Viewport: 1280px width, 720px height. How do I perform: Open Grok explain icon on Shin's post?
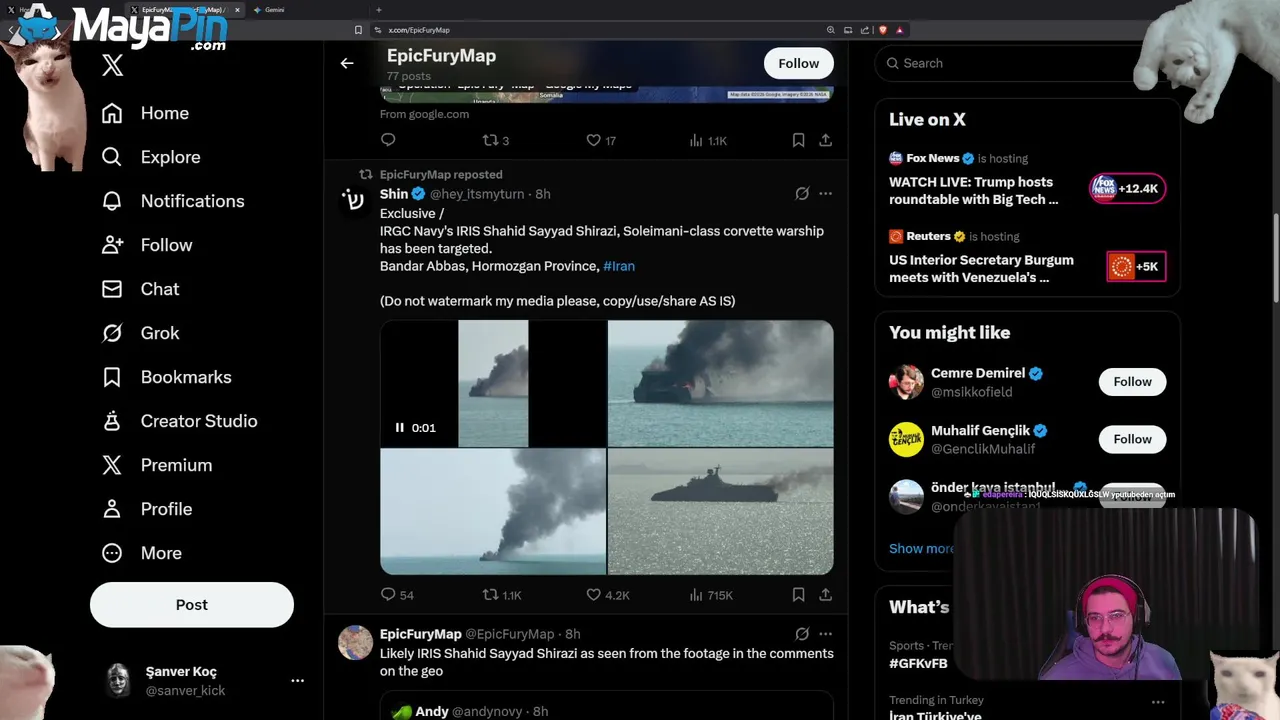(802, 194)
